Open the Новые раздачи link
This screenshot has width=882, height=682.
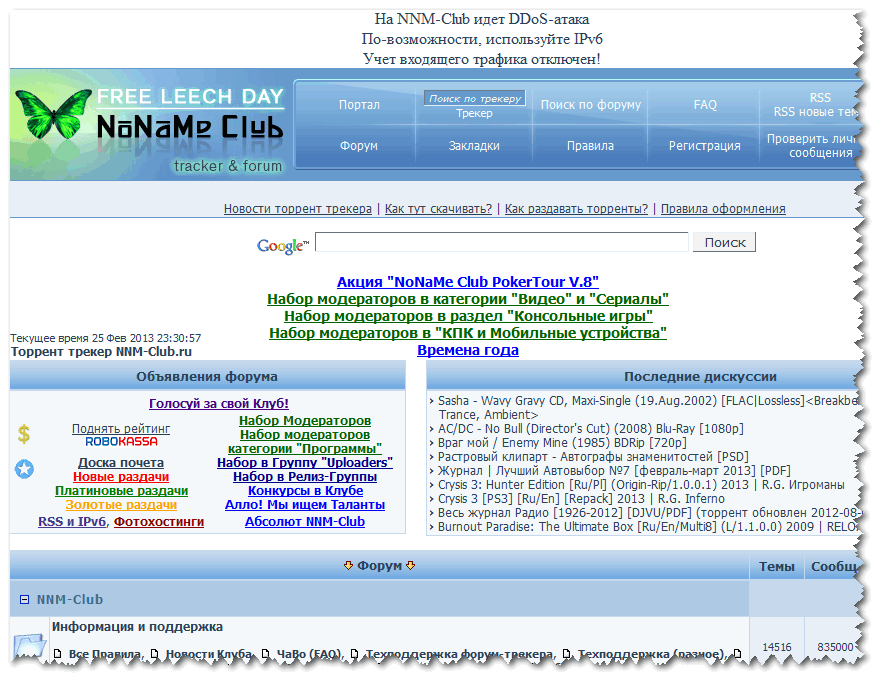(121, 477)
